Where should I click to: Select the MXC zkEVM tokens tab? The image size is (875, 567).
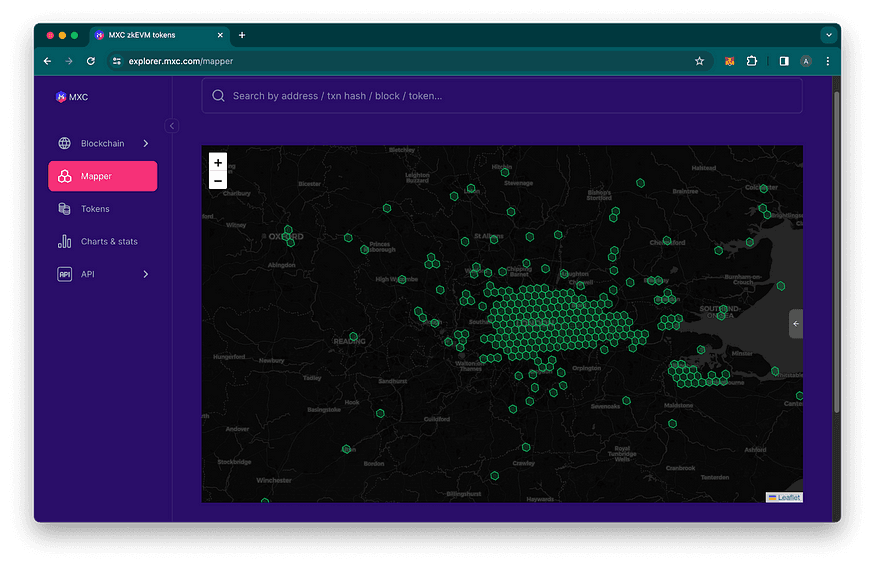[159, 35]
